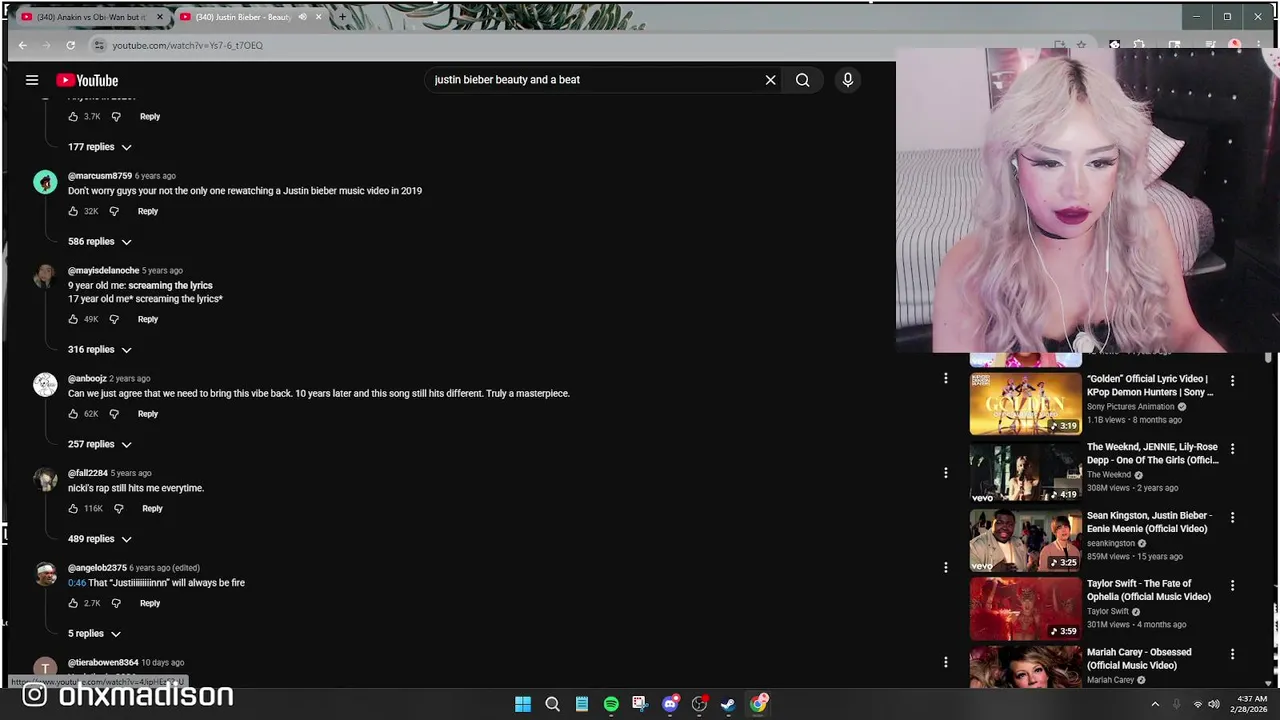Open Taylor Swift Fate of Ophelia thumbnail
Viewport: 1280px width, 720px height.
point(1025,609)
